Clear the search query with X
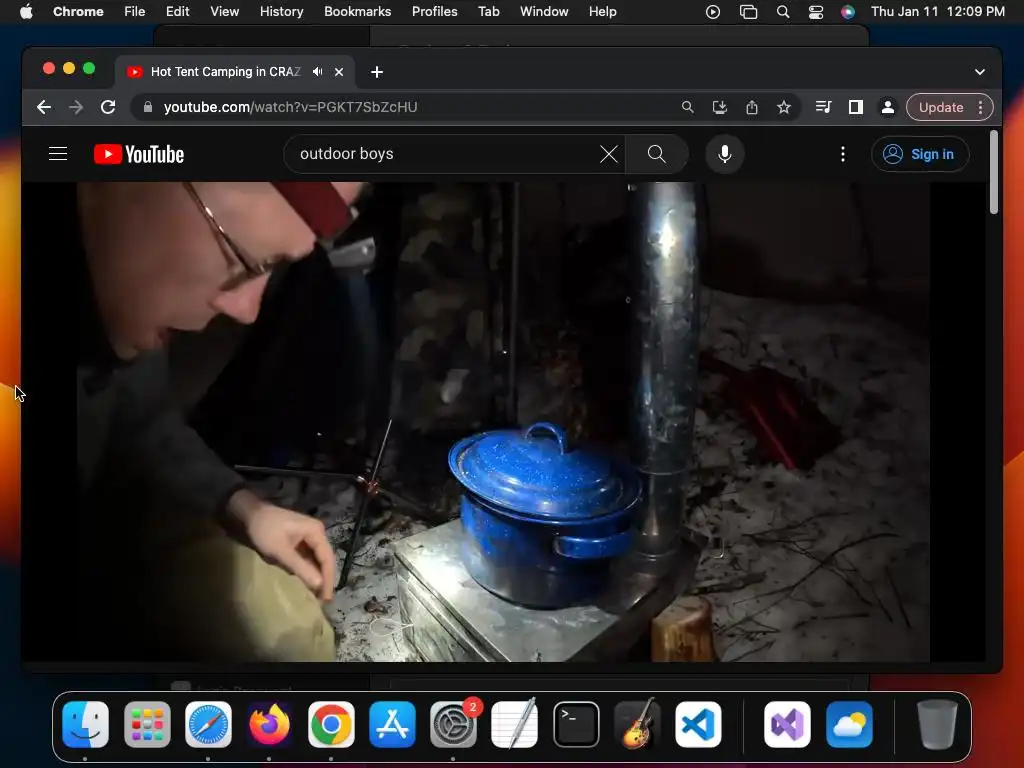The height and width of the screenshot is (768, 1024). 609,154
